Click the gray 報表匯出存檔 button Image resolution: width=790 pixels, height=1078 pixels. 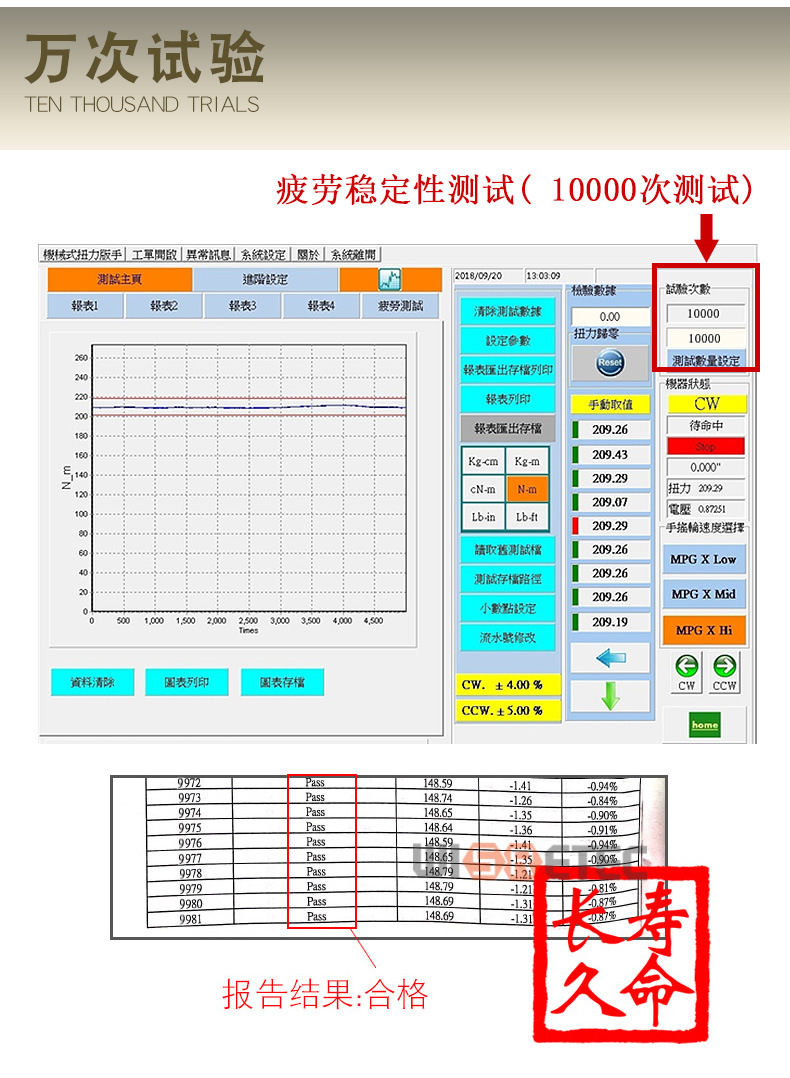click(507, 428)
